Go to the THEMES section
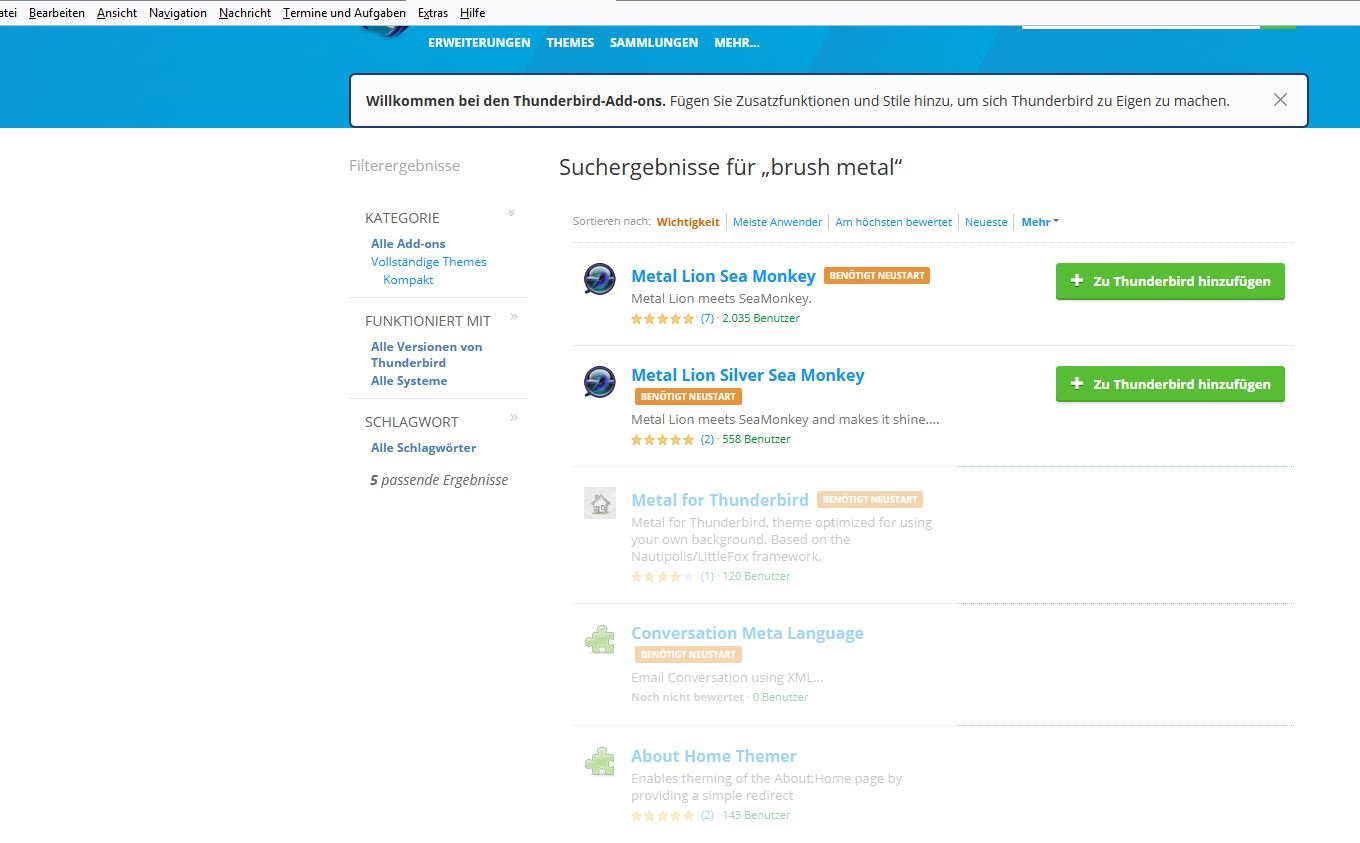The height and width of the screenshot is (843, 1360). click(570, 43)
